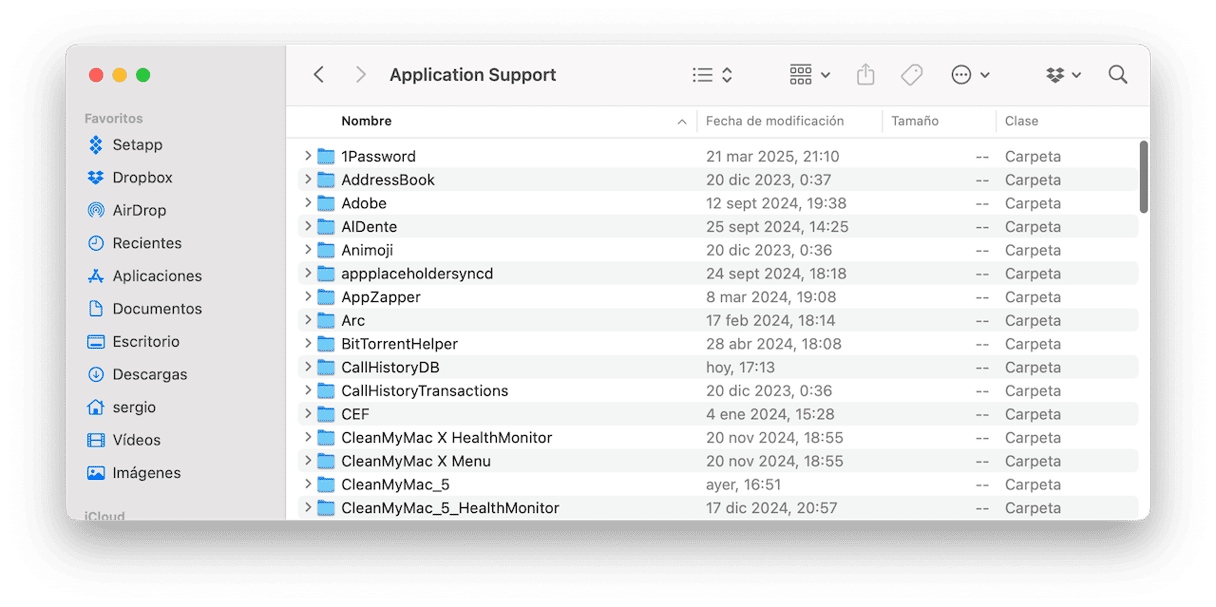
Task: Click the Application Support window title
Action: click(473, 75)
